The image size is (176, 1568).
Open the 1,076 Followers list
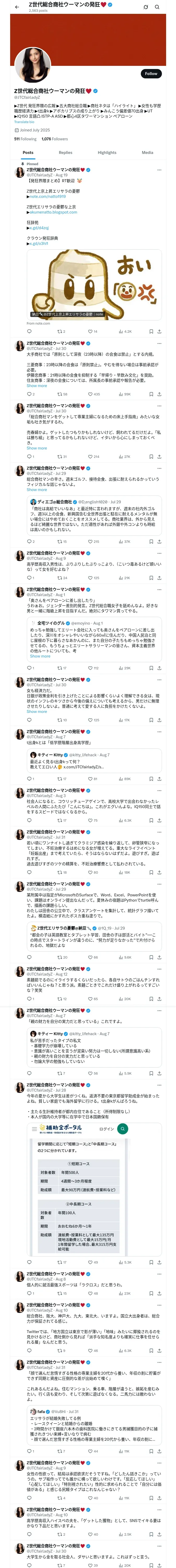[x=54, y=139]
